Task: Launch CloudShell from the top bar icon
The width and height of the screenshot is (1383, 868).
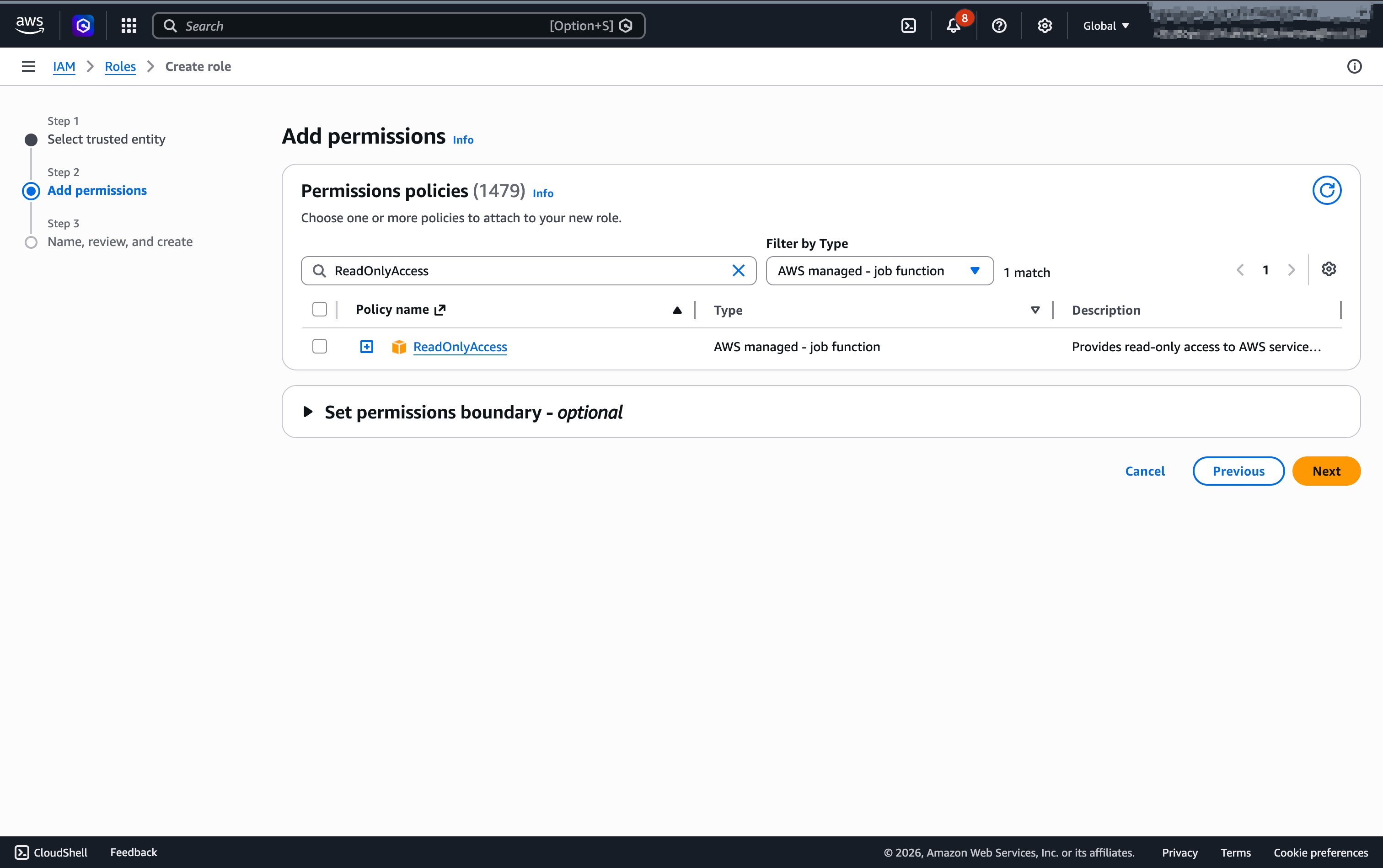Action: click(x=909, y=26)
